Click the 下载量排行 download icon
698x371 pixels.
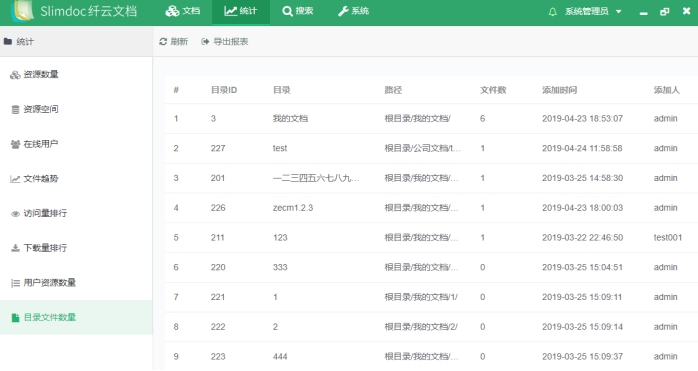tap(15, 249)
